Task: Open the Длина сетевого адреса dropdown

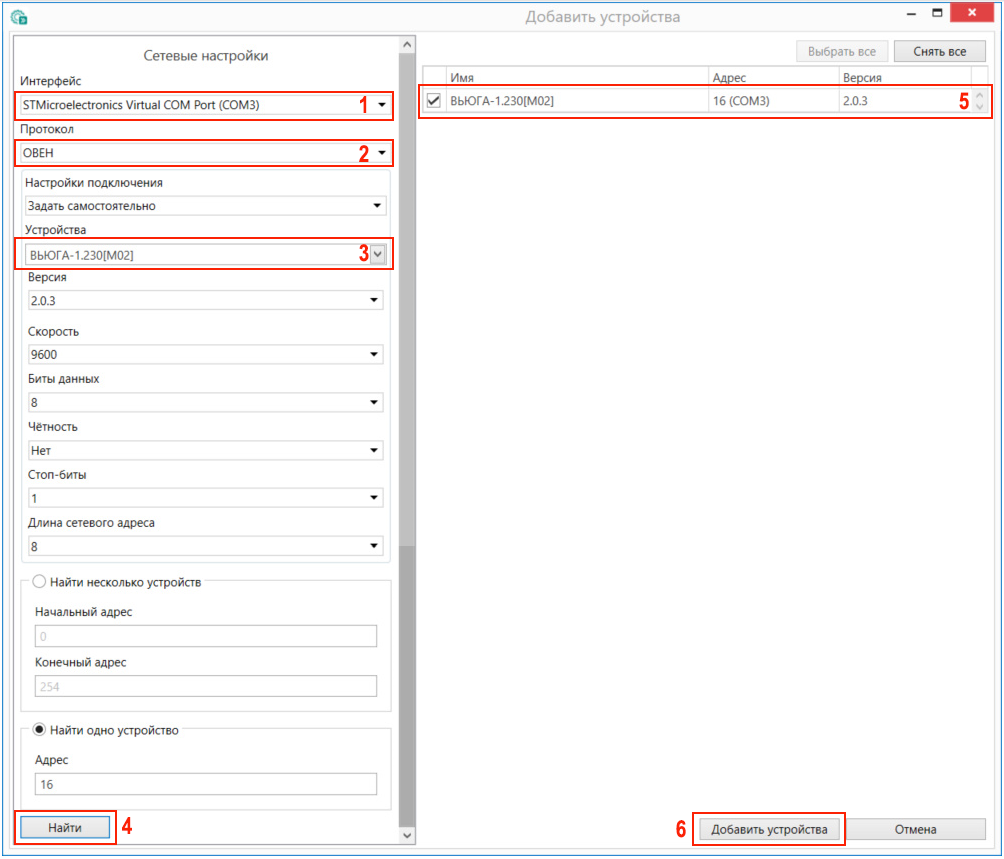Action: click(x=205, y=546)
